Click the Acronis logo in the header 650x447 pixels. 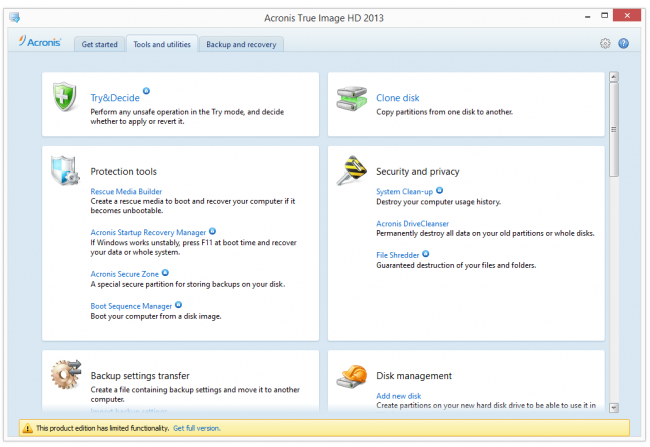(41, 43)
